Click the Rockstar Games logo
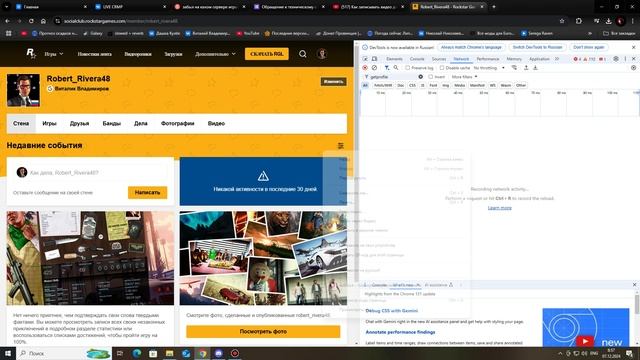This screenshot has width=640, height=360. (31, 53)
